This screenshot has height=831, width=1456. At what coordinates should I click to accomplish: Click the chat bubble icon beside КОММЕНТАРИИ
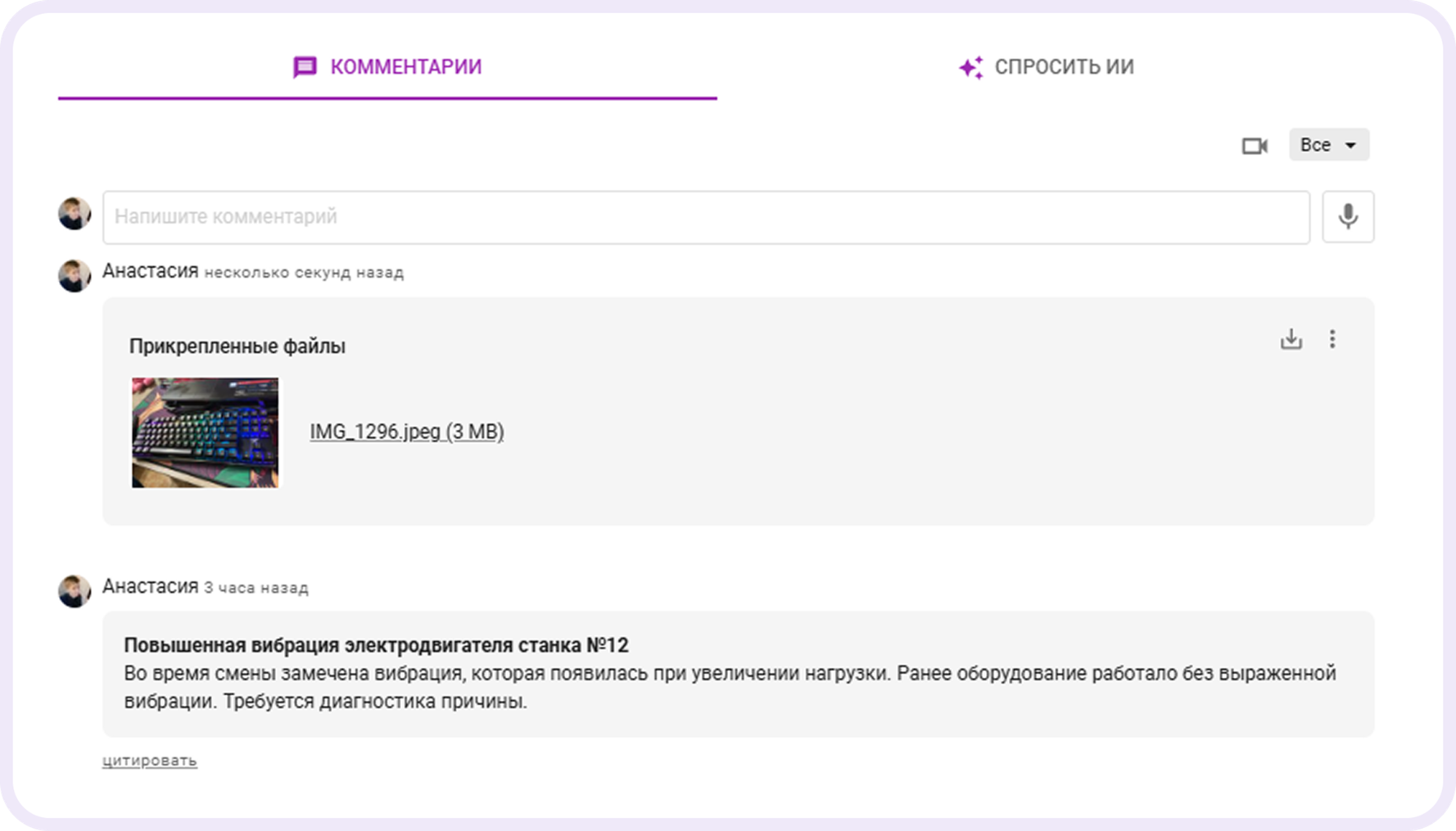[x=305, y=67]
